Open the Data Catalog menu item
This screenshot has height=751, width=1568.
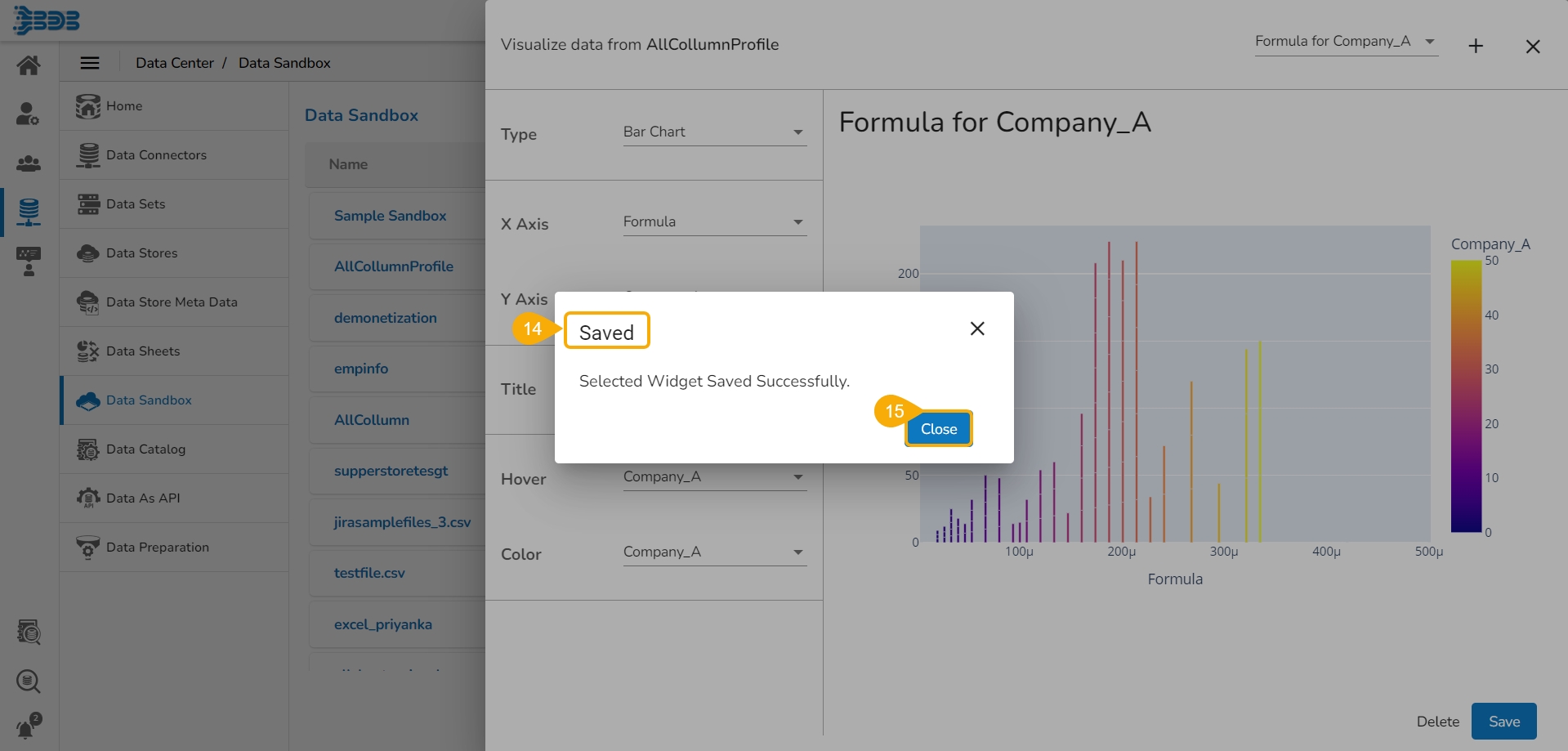click(x=145, y=449)
